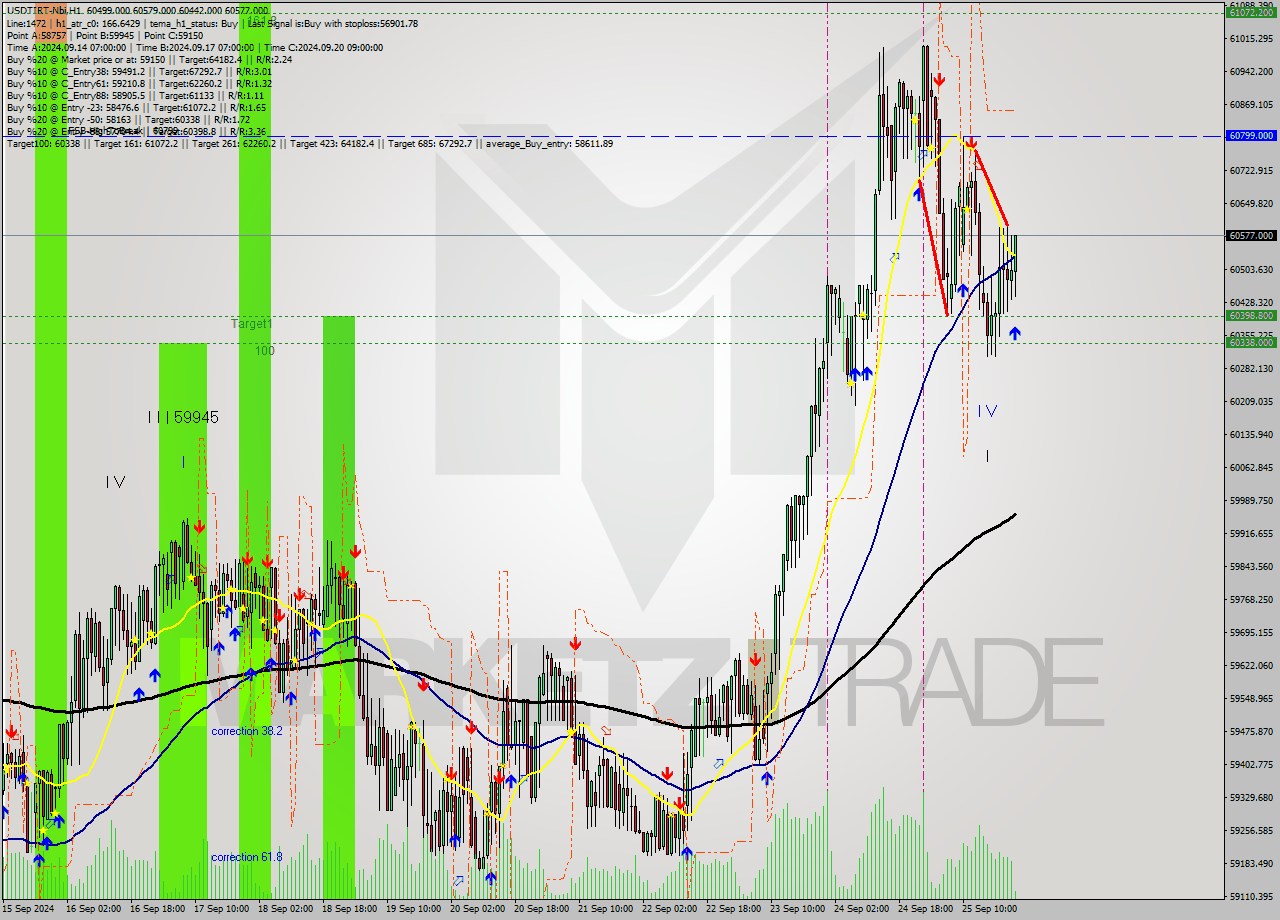This screenshot has width=1280, height=920.
Task: Click the '21 Sep 10:00' time axis label
Action: [x=604, y=909]
